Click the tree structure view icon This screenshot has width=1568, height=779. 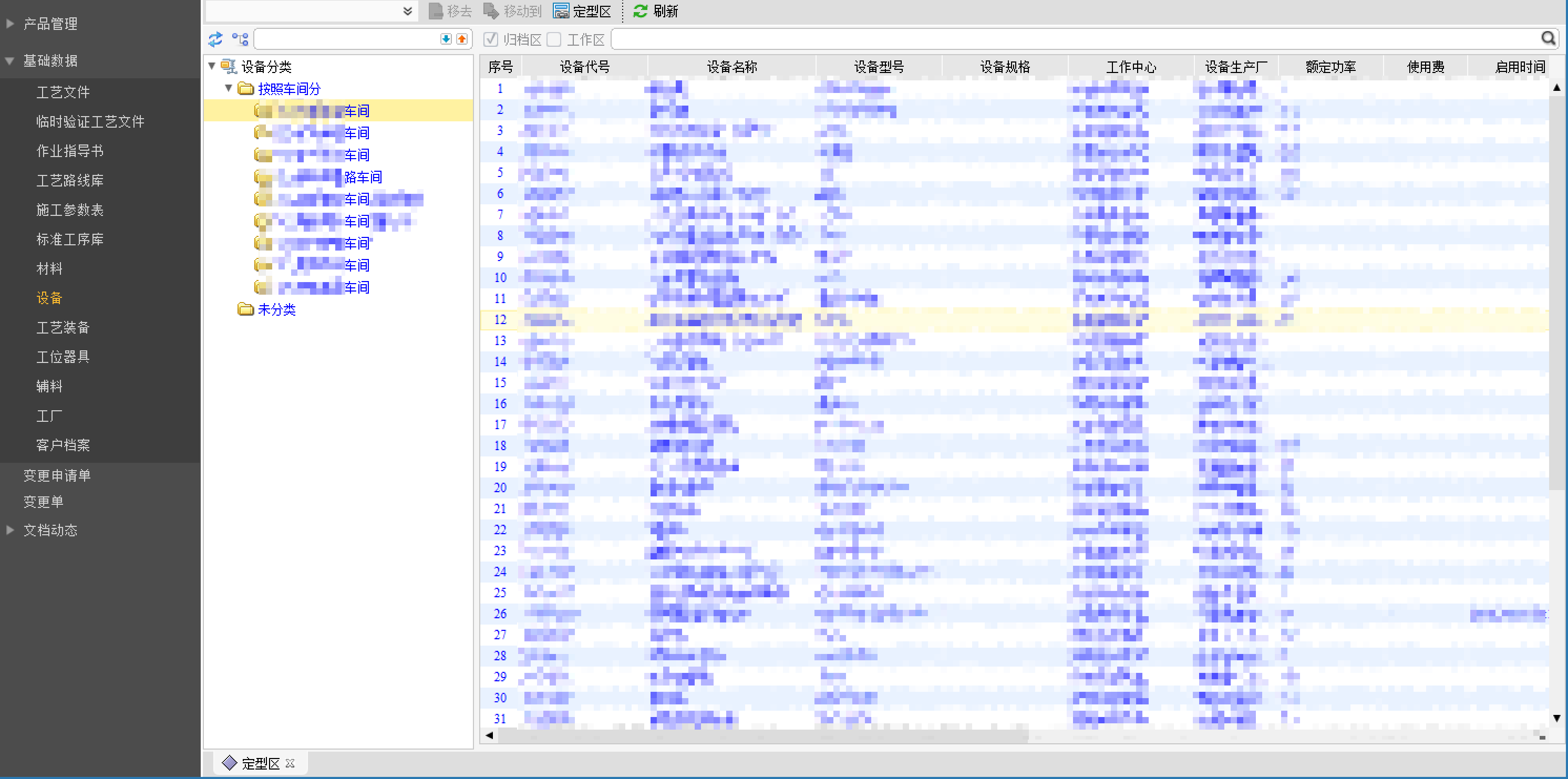coord(241,39)
